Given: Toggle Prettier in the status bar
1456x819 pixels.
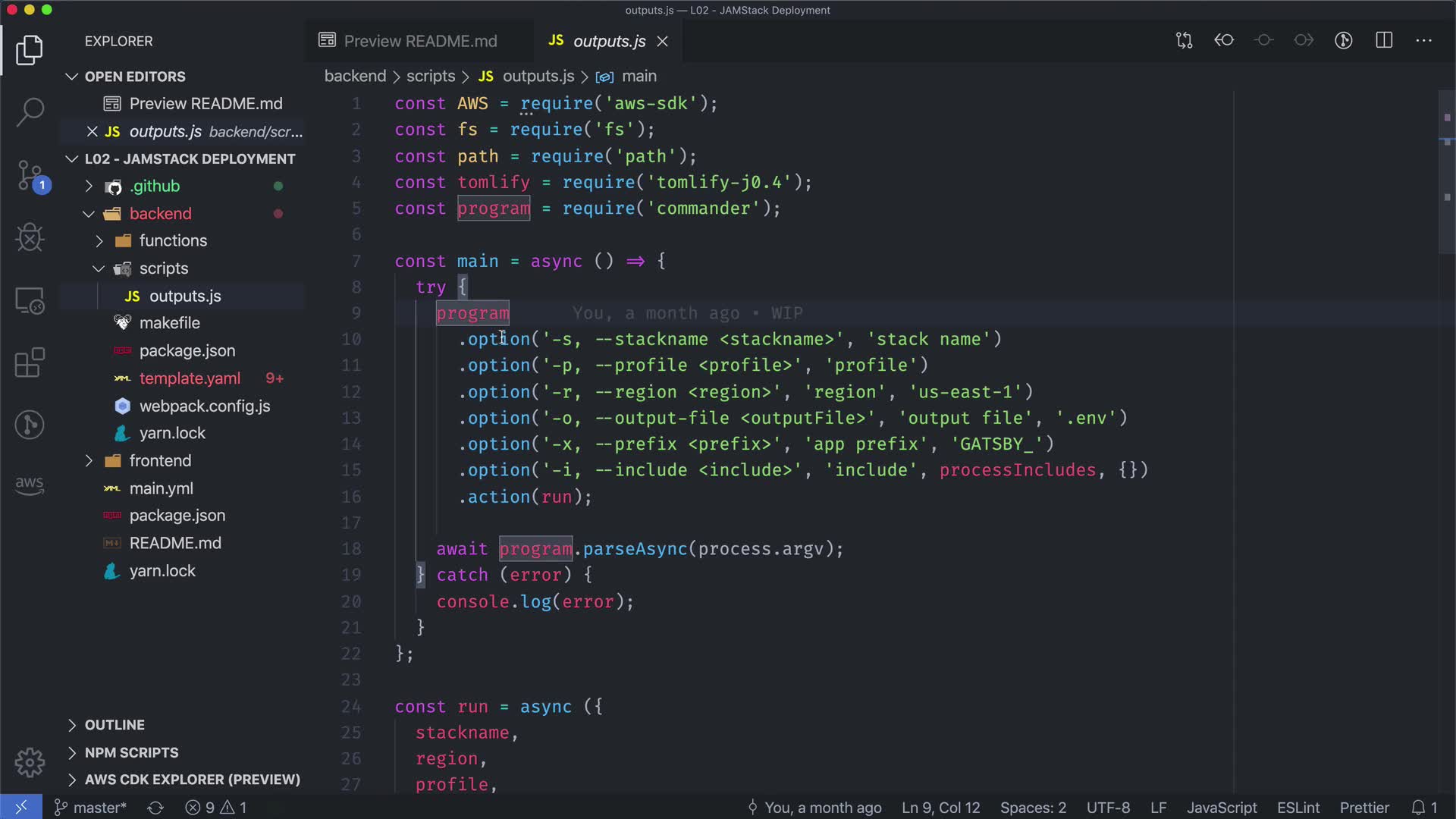Looking at the screenshot, I should tap(1363, 808).
